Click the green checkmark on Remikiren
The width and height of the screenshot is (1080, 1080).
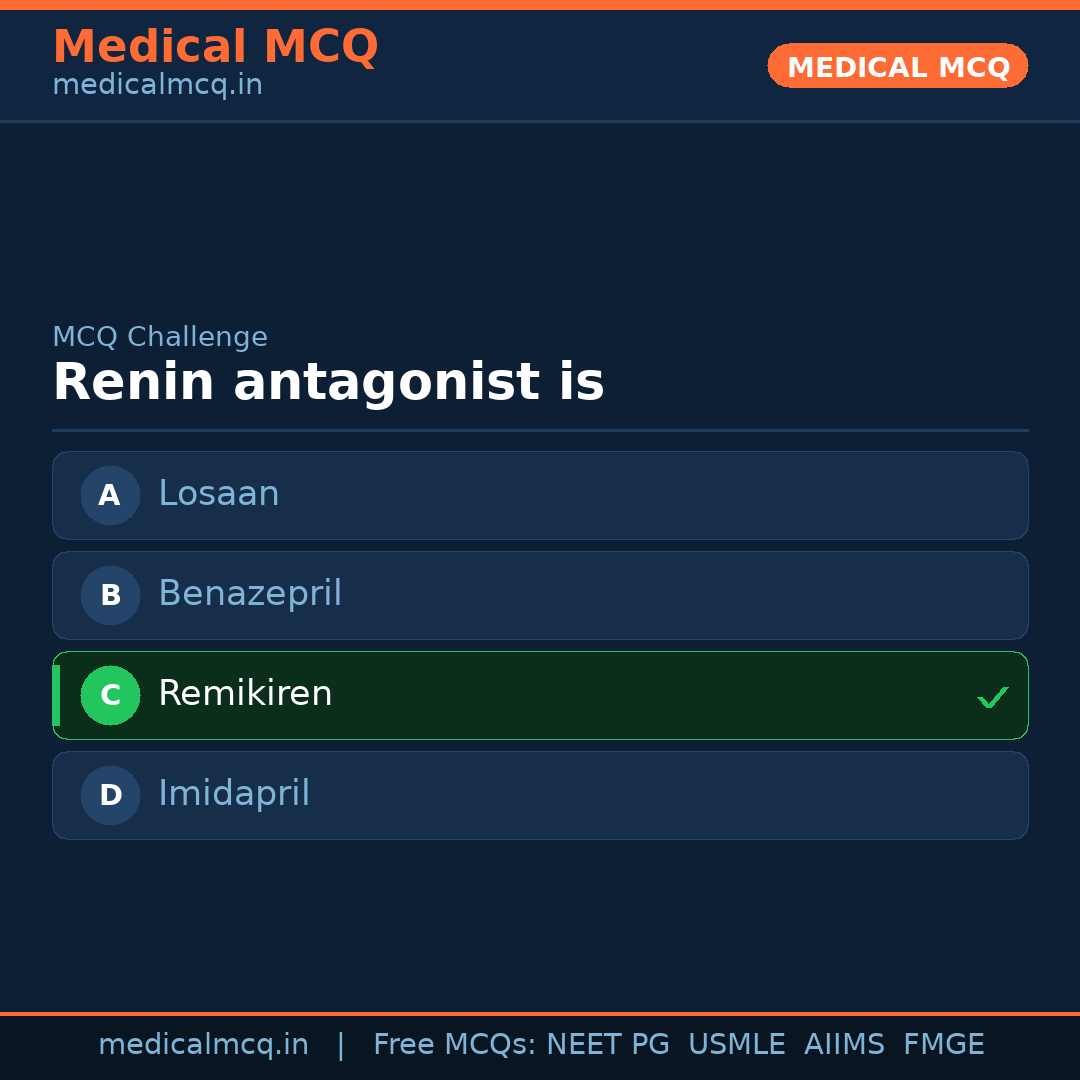point(993,696)
